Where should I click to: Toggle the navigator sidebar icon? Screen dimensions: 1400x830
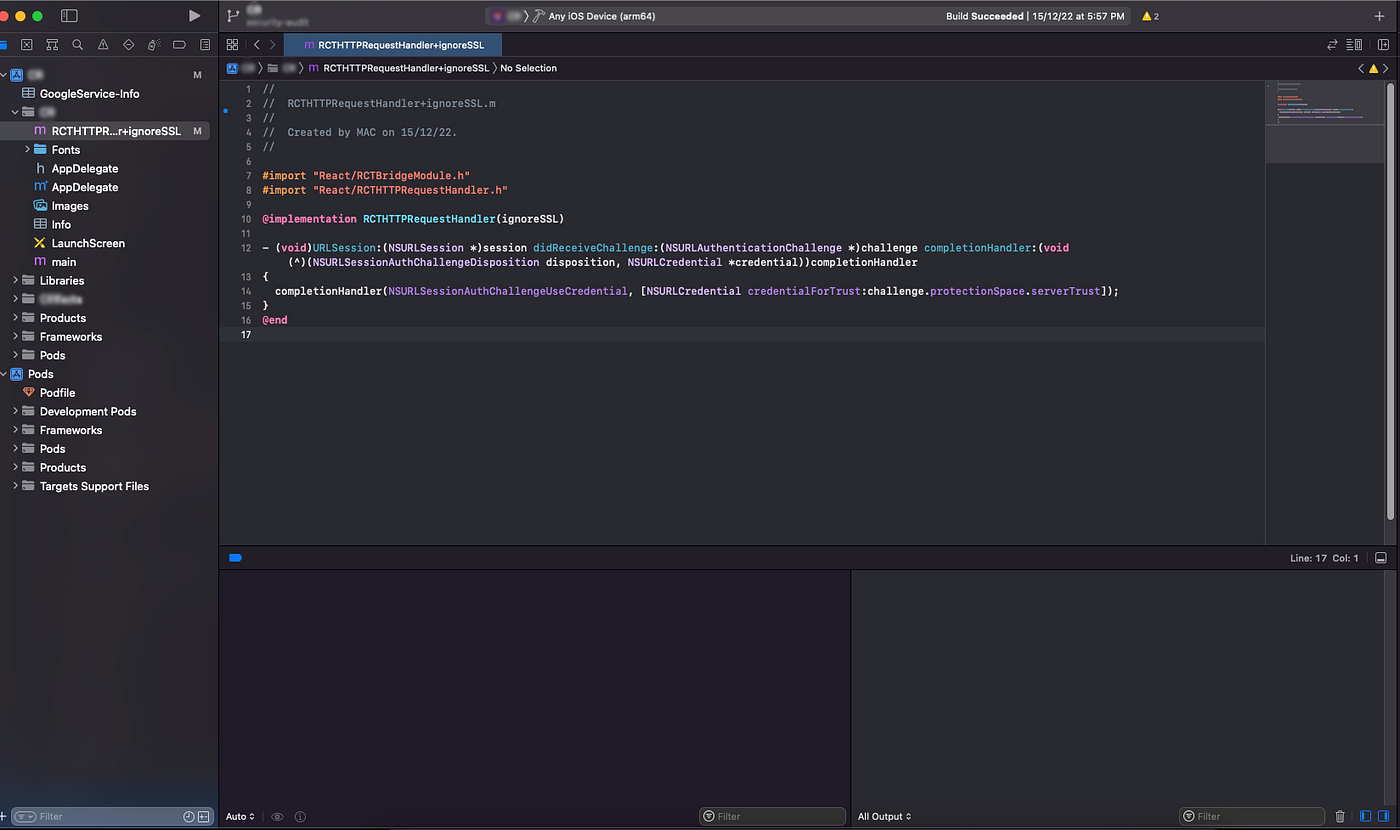(x=69, y=16)
